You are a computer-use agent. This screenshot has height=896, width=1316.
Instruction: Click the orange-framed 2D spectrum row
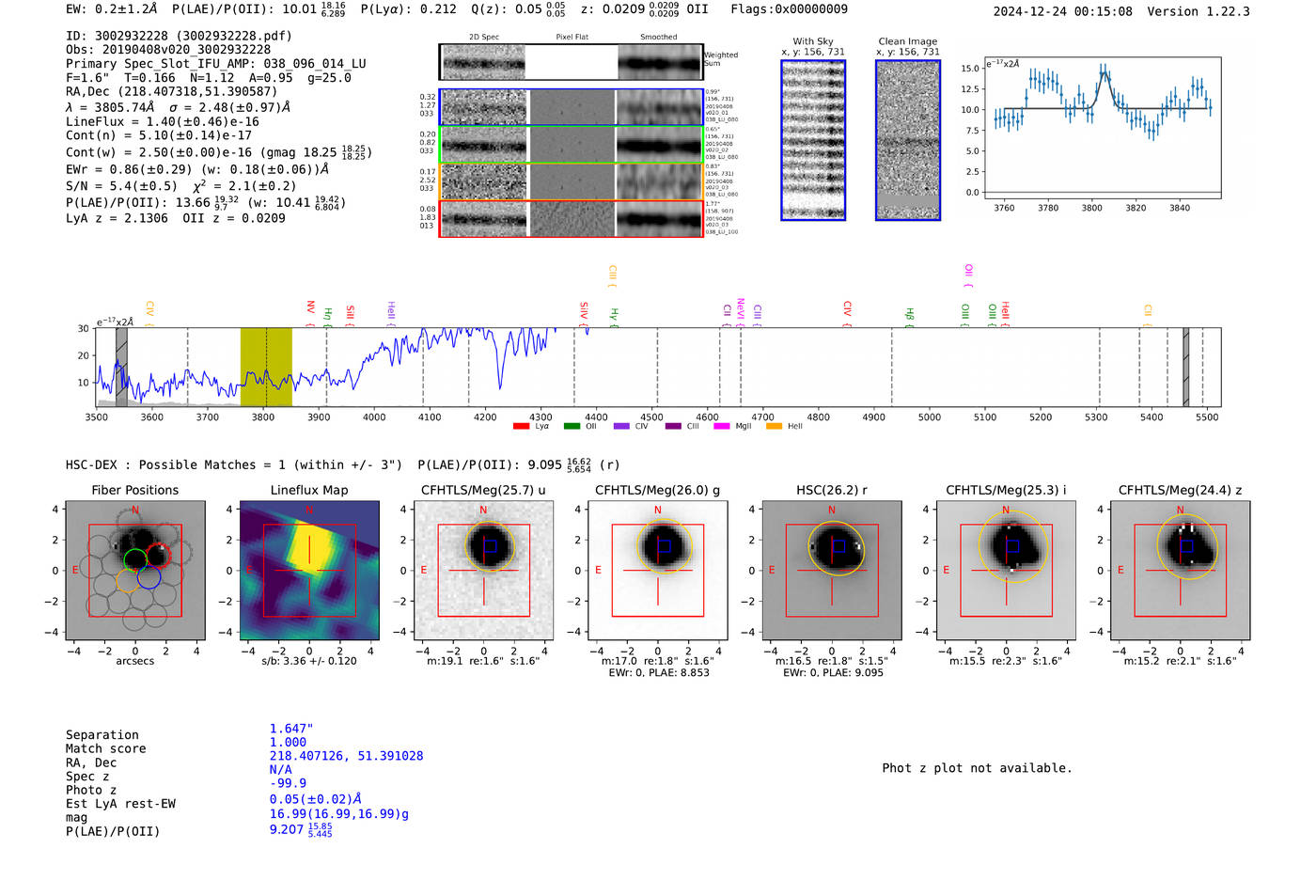coord(572,181)
